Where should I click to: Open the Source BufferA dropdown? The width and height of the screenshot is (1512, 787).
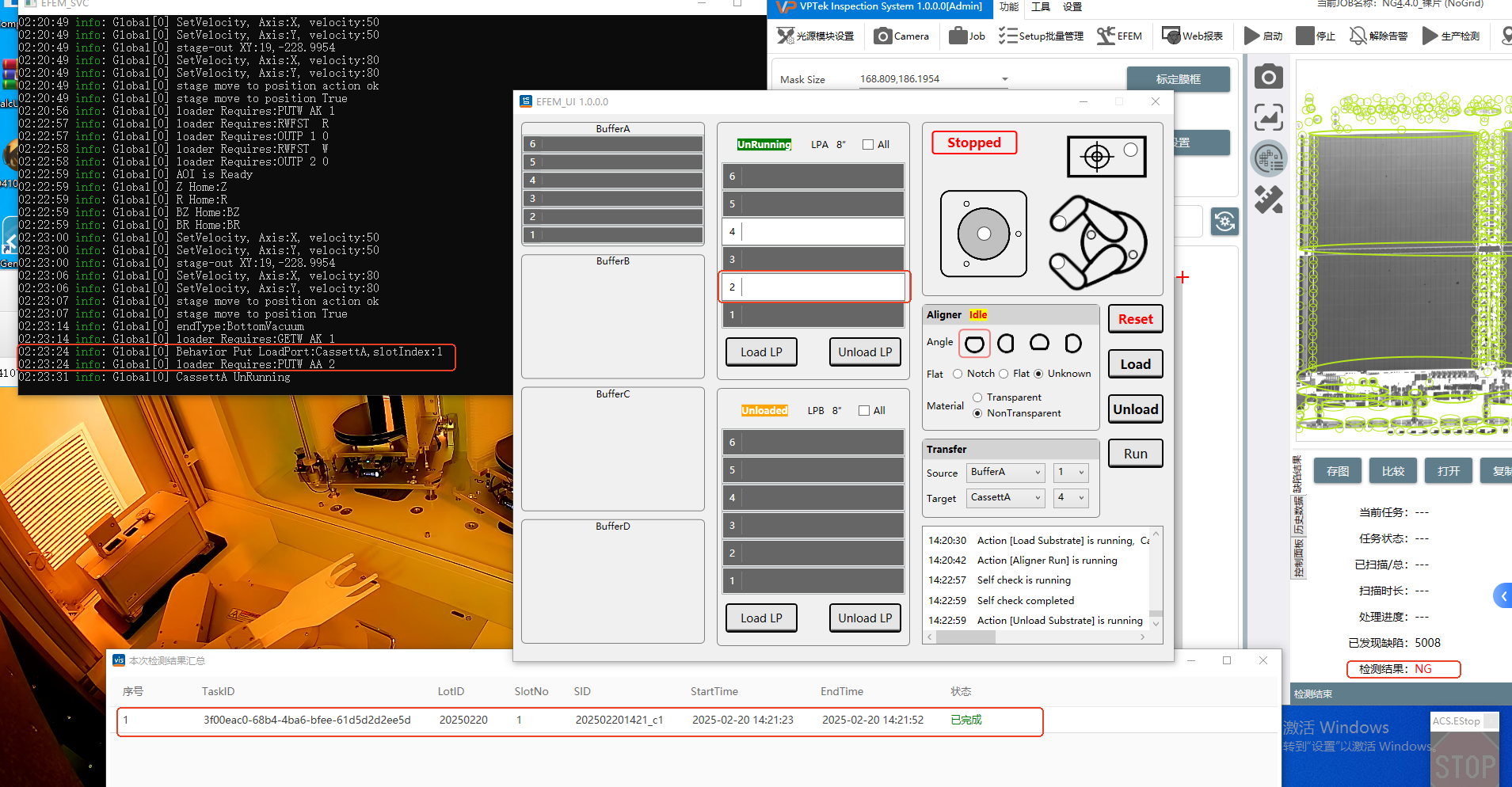[1006, 473]
